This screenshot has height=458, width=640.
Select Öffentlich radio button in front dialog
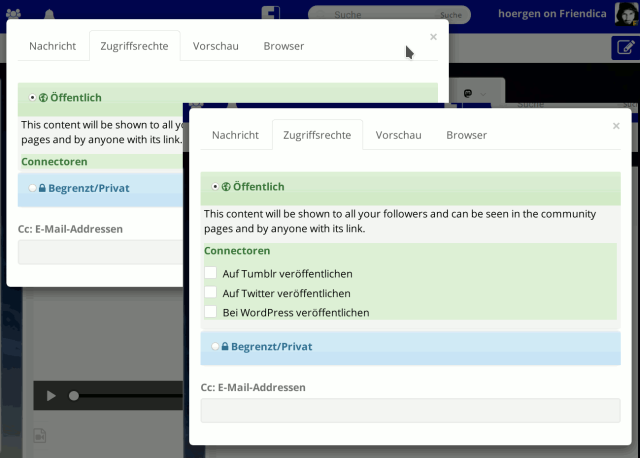coord(215,187)
